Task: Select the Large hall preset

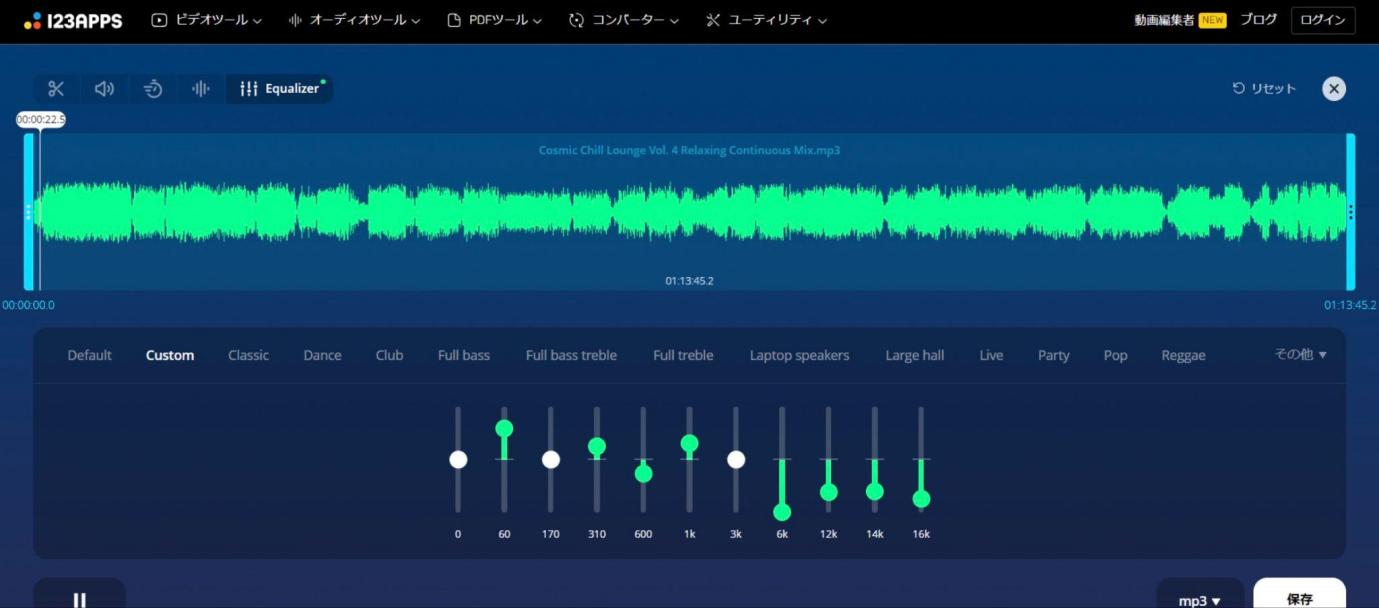Action: (x=914, y=355)
